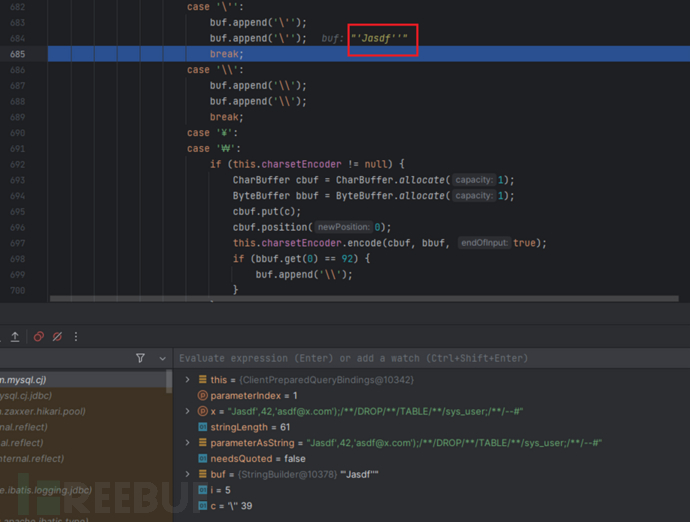Open debugger more options menu
690x522 pixels.
tap(76, 337)
